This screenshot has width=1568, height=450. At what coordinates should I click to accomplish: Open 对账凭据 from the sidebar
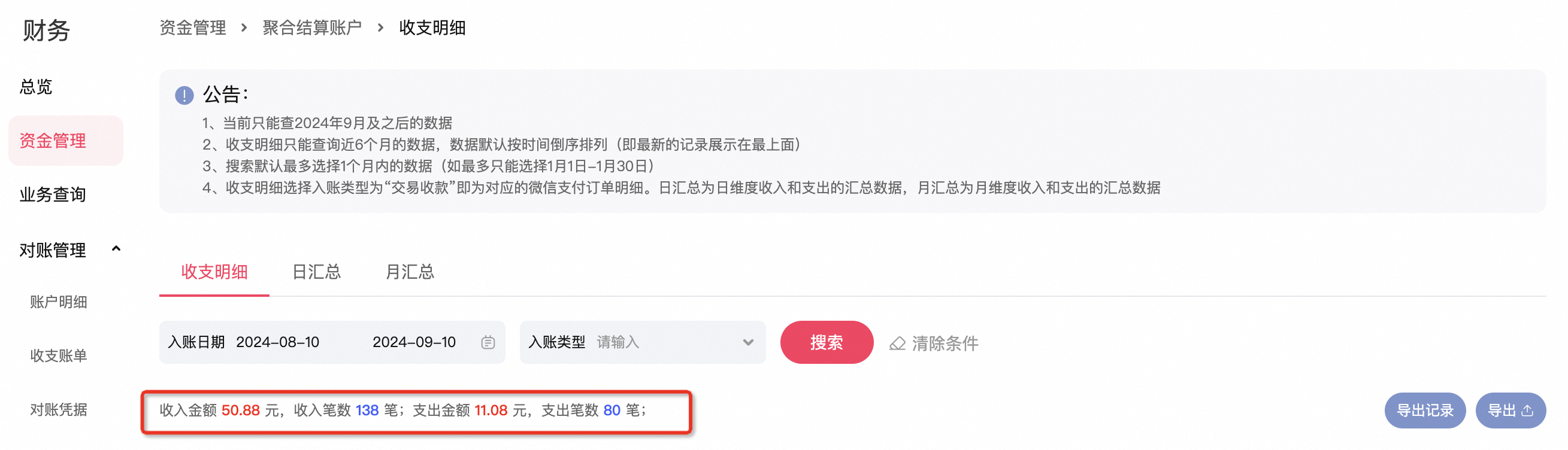(x=58, y=410)
